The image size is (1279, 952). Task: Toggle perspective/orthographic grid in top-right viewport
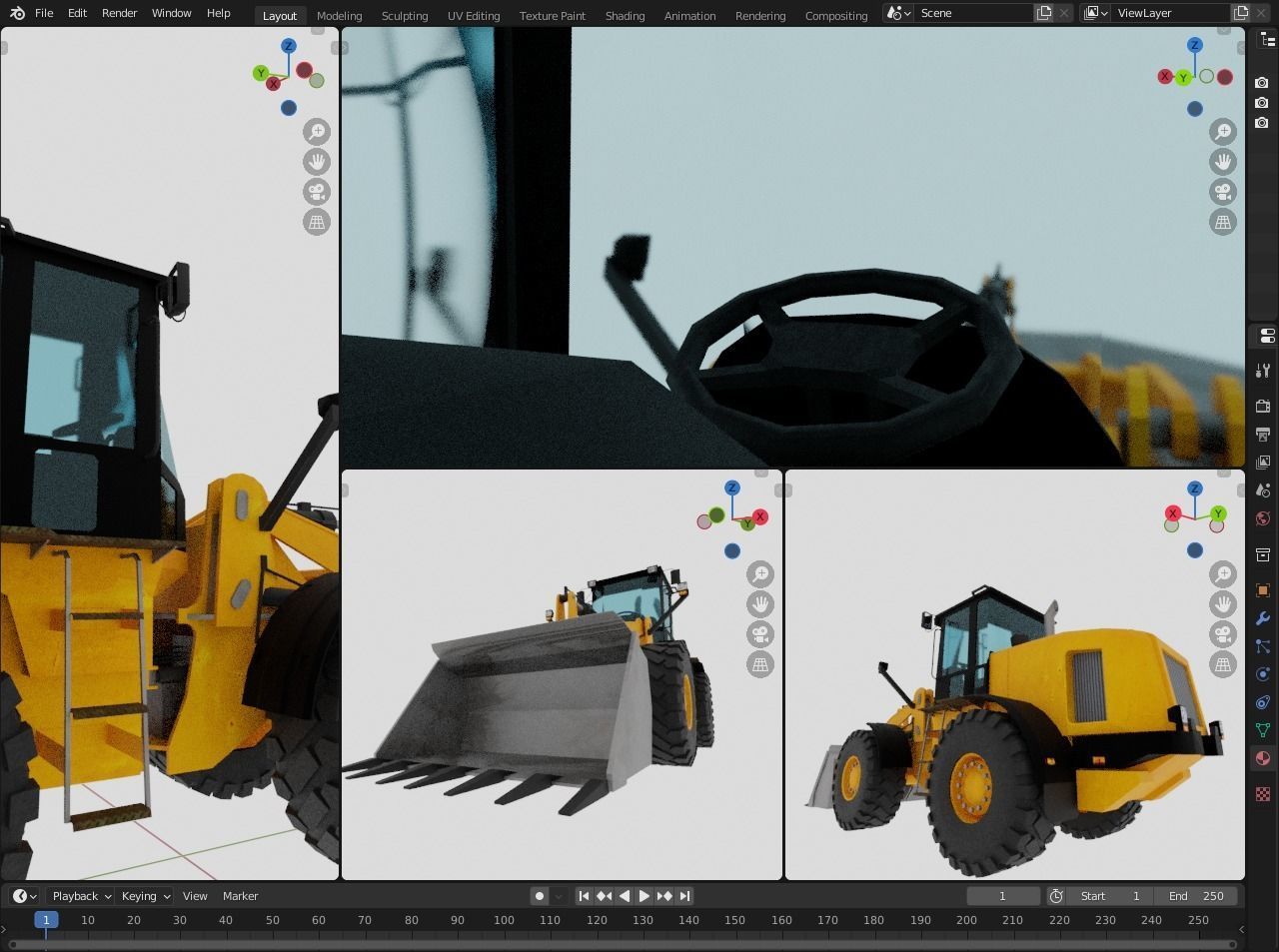(1223, 222)
